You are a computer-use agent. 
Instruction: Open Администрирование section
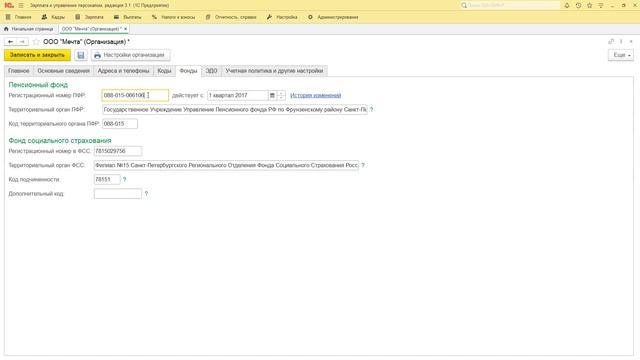333,17
